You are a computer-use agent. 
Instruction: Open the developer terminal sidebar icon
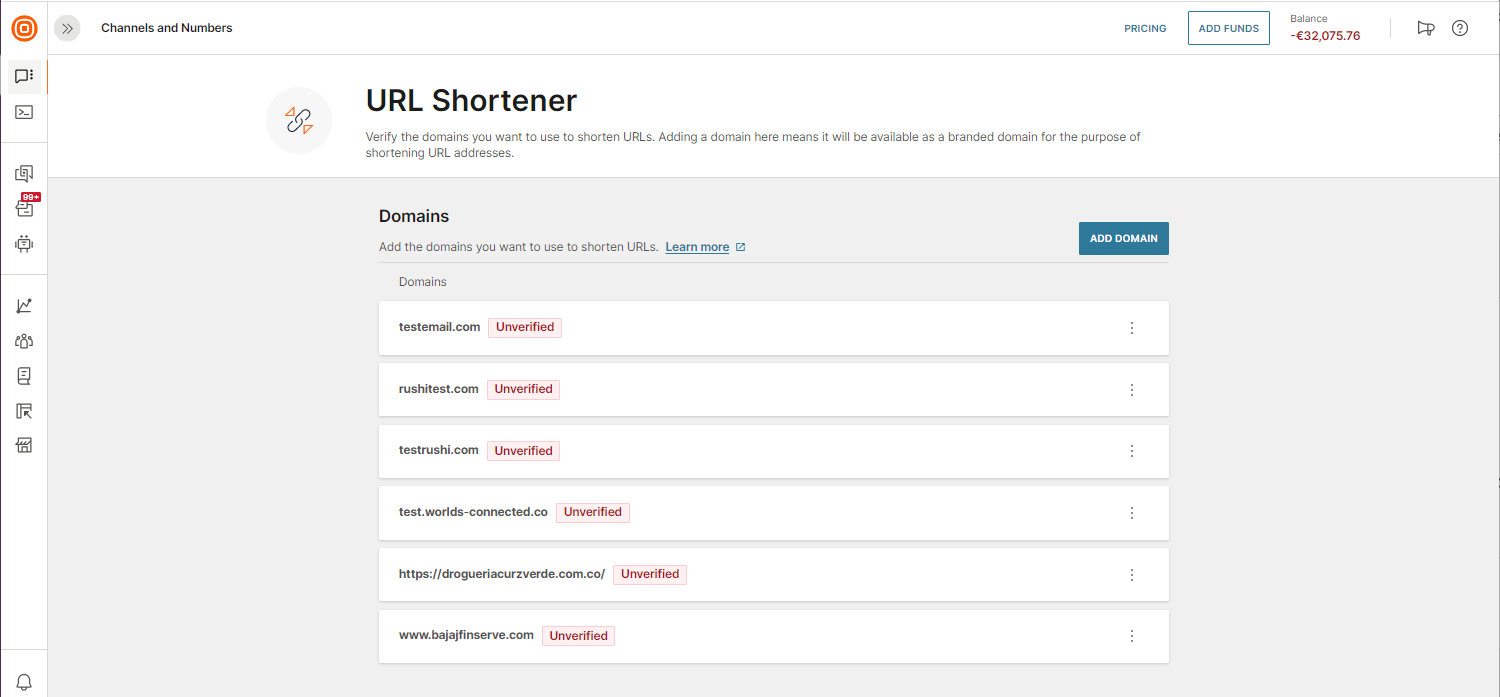(24, 112)
